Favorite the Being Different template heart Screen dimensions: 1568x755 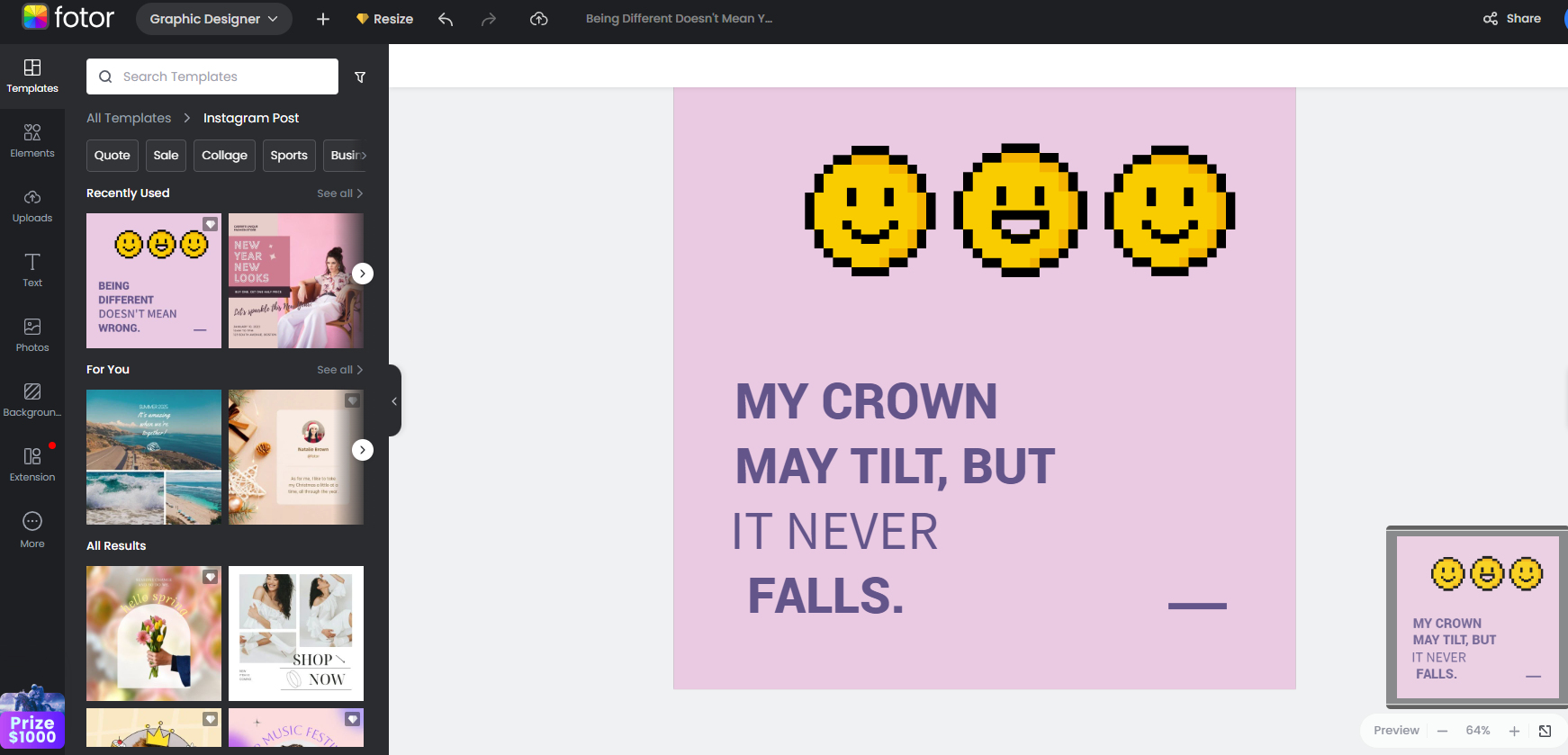(210, 224)
